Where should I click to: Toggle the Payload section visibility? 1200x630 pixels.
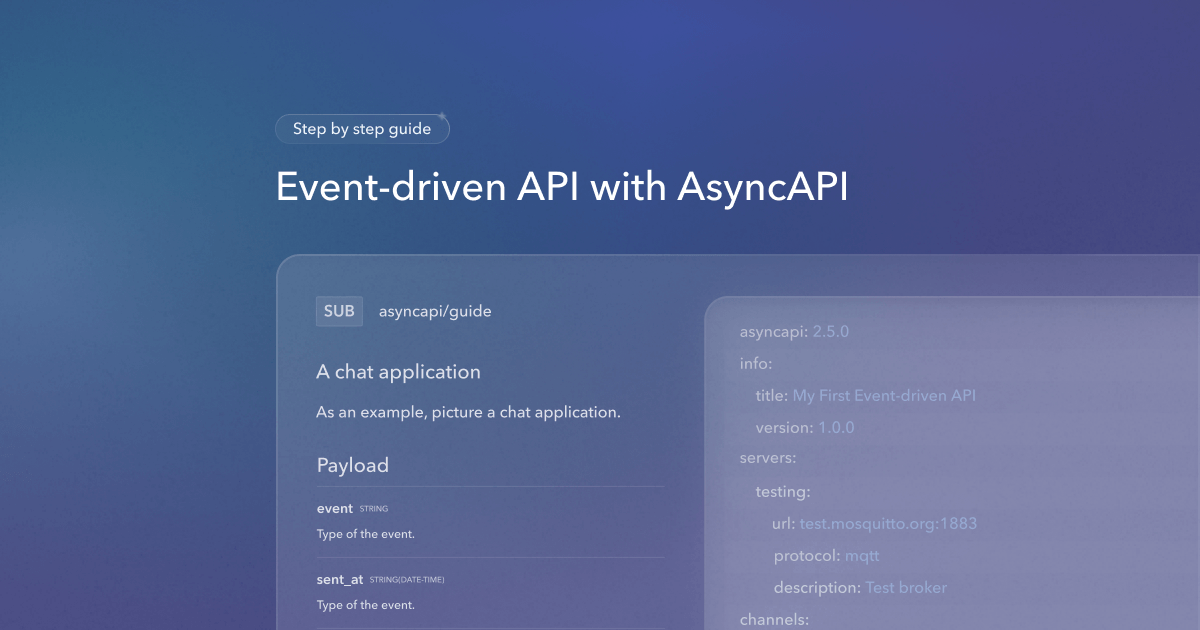point(352,465)
